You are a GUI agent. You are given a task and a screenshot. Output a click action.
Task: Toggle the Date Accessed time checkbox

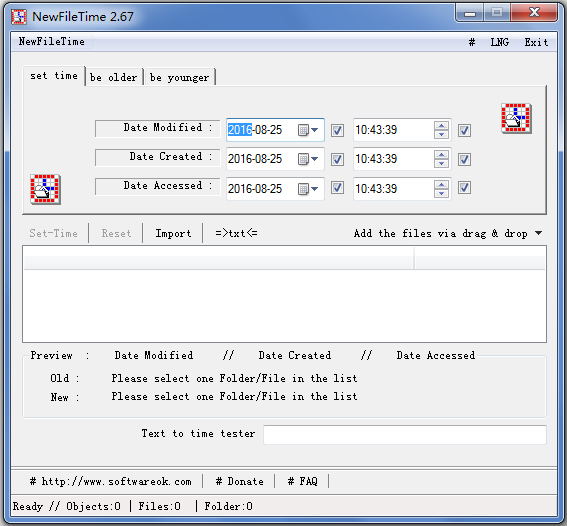click(464, 188)
